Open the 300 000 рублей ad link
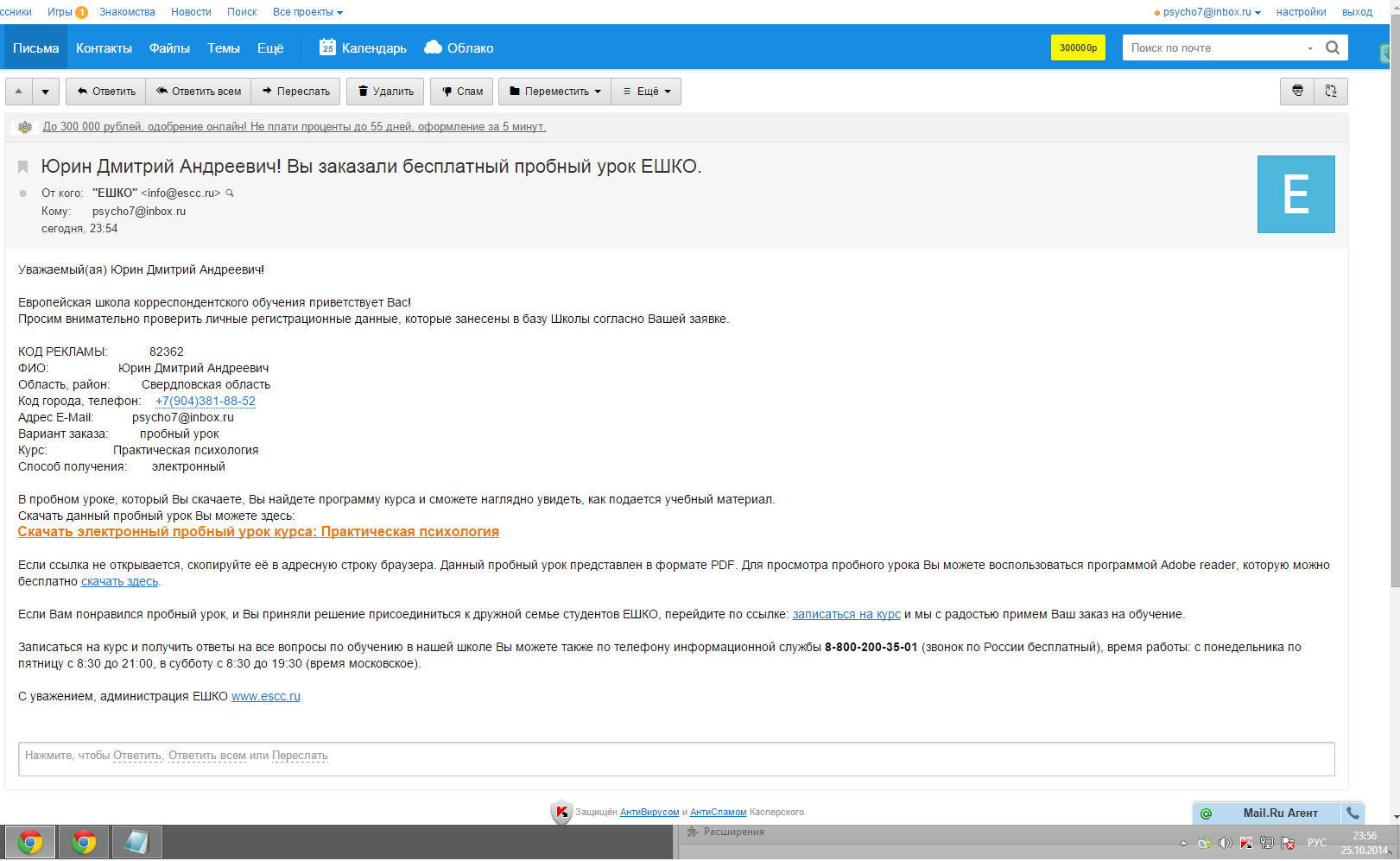Image resolution: width=1400 pixels, height=861 pixels. (x=295, y=127)
